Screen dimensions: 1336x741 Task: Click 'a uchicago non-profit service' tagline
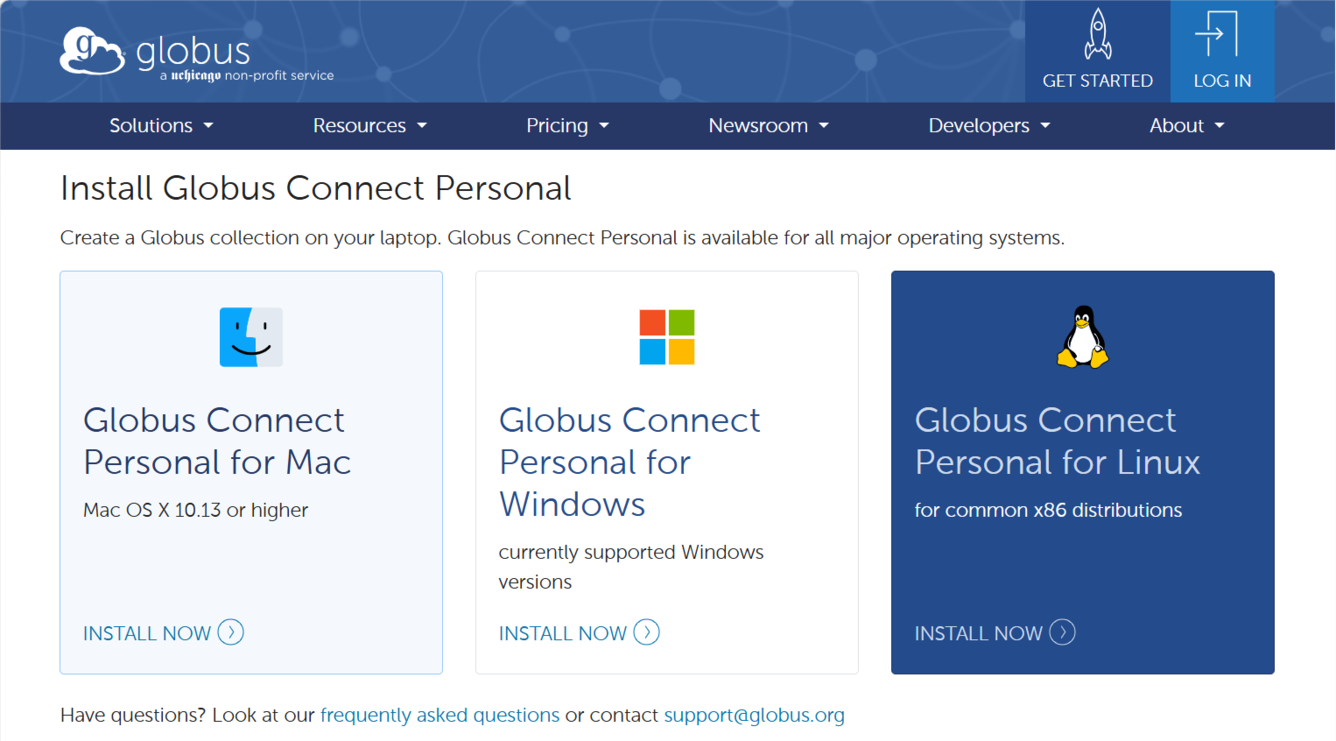coord(247,76)
